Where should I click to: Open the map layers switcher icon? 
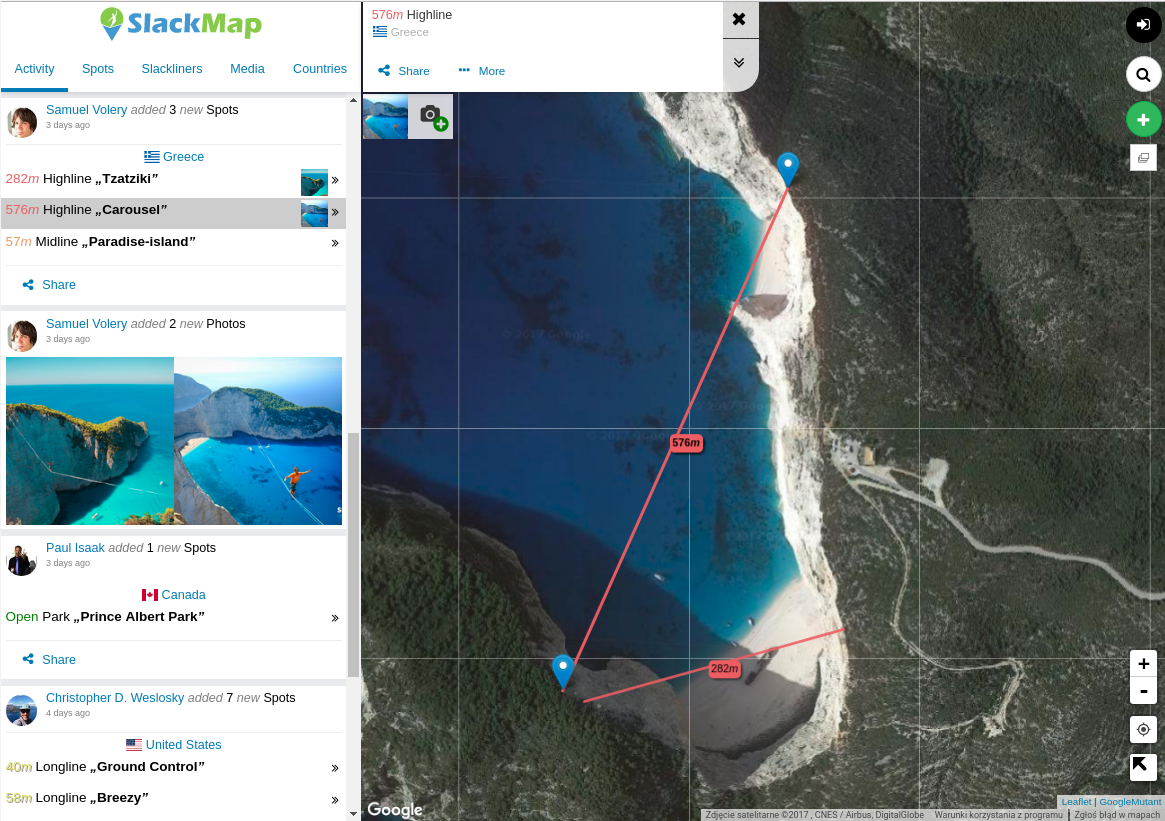pyautogui.click(x=1143, y=157)
